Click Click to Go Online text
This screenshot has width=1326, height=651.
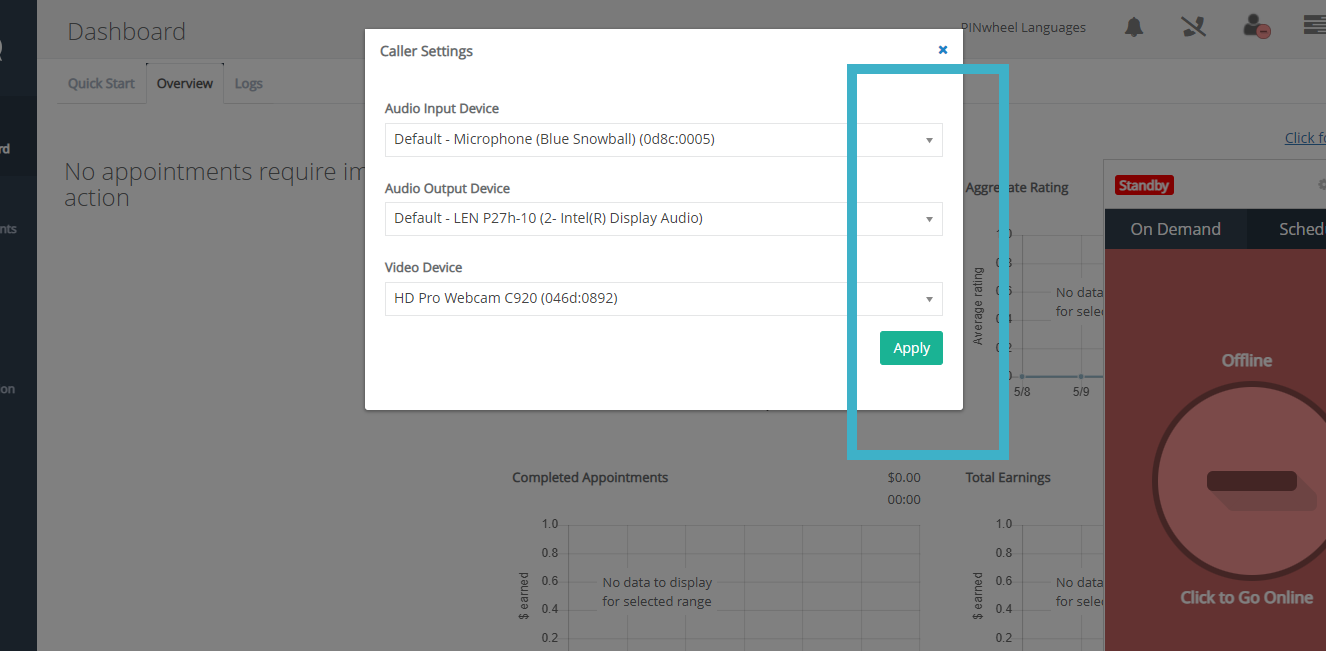click(x=1246, y=598)
